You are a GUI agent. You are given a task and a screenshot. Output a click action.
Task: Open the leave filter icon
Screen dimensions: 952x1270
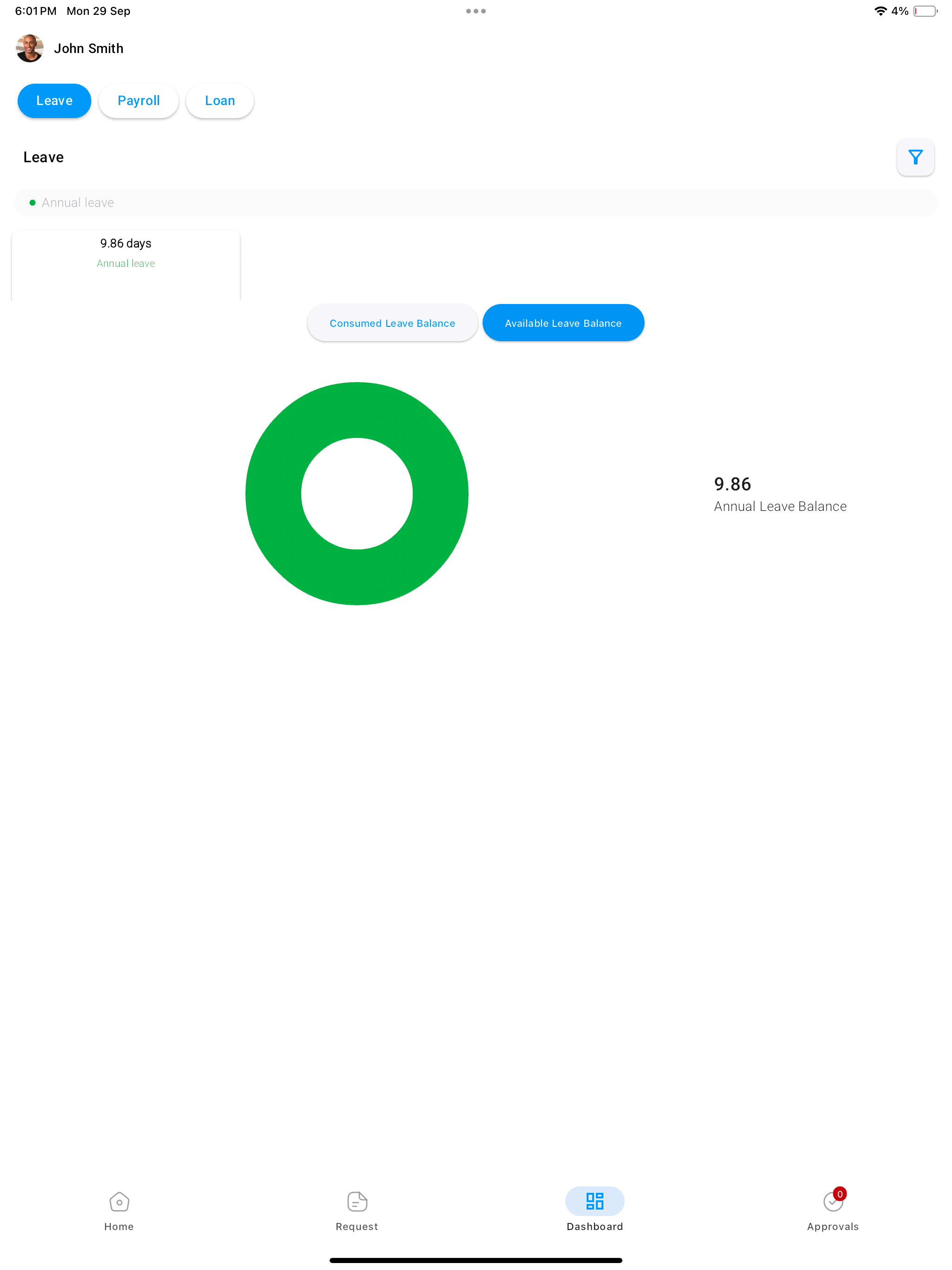[915, 157]
